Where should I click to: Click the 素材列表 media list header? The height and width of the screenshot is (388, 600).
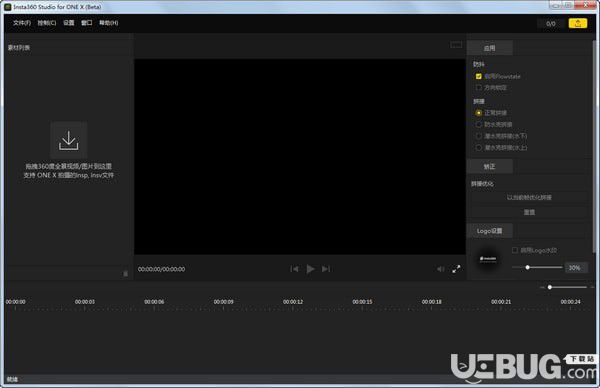pos(19,47)
